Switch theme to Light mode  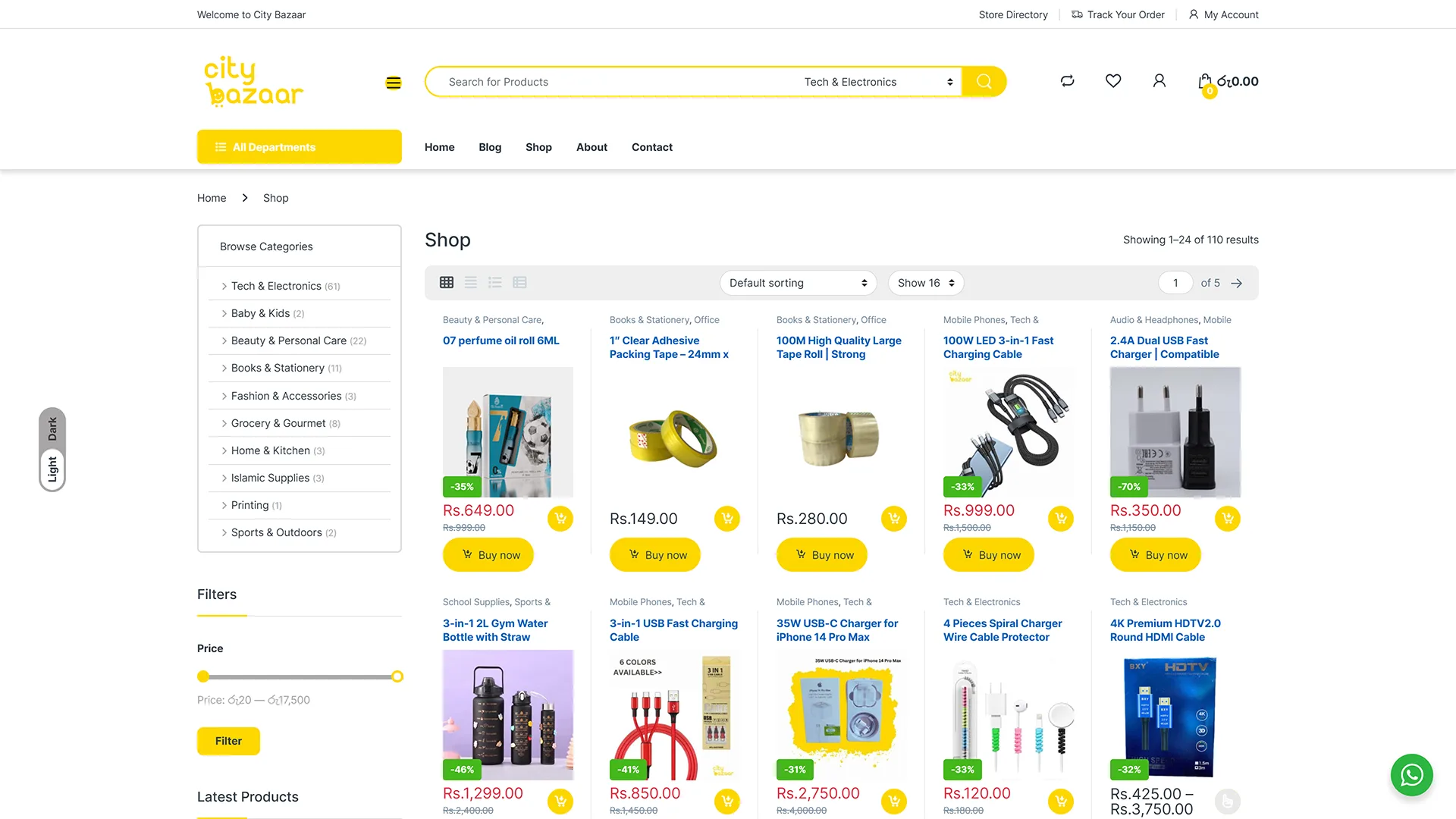[x=52, y=469]
